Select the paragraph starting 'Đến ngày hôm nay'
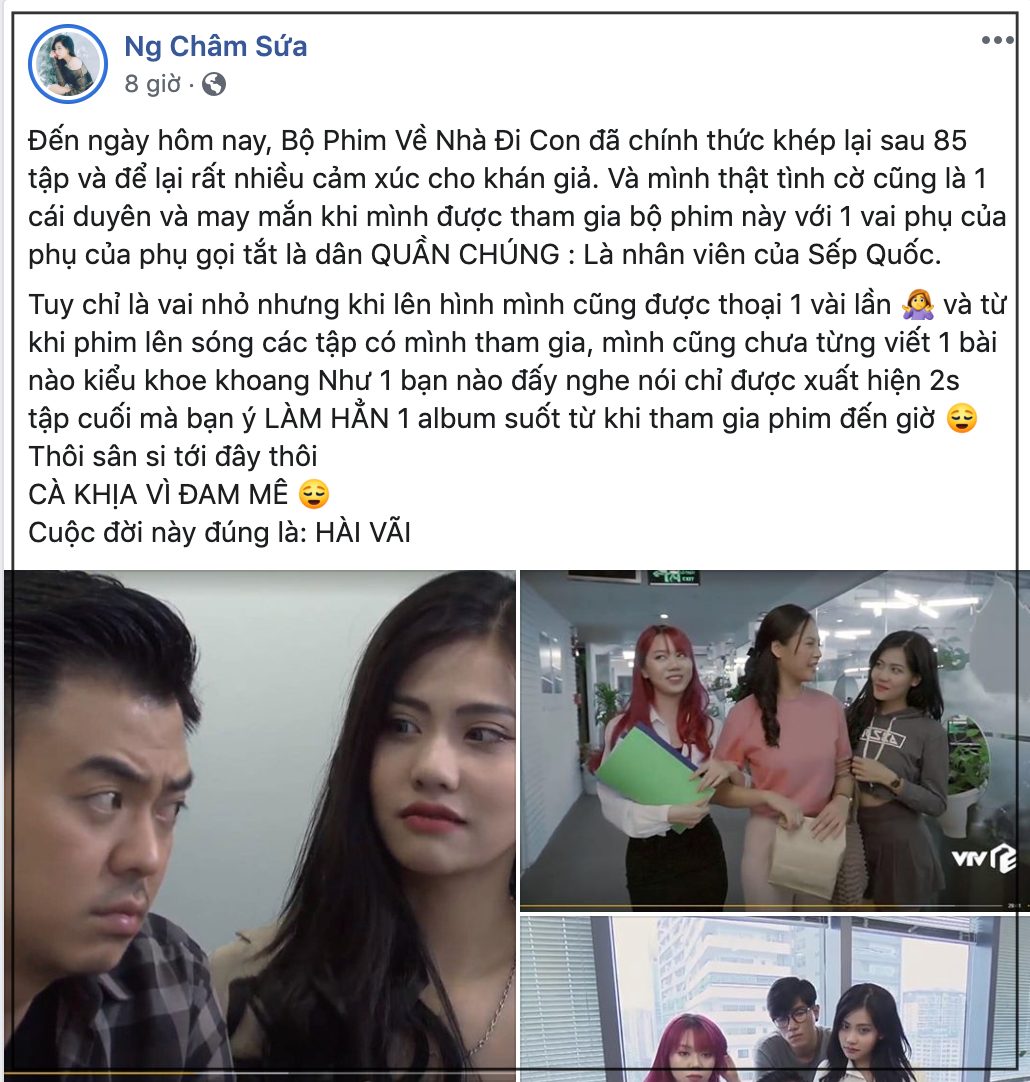This screenshot has width=1030, height=1082. coord(517,198)
